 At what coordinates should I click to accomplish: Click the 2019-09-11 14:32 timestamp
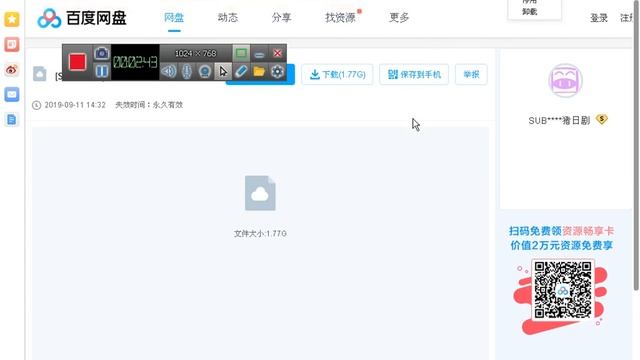(x=75, y=105)
